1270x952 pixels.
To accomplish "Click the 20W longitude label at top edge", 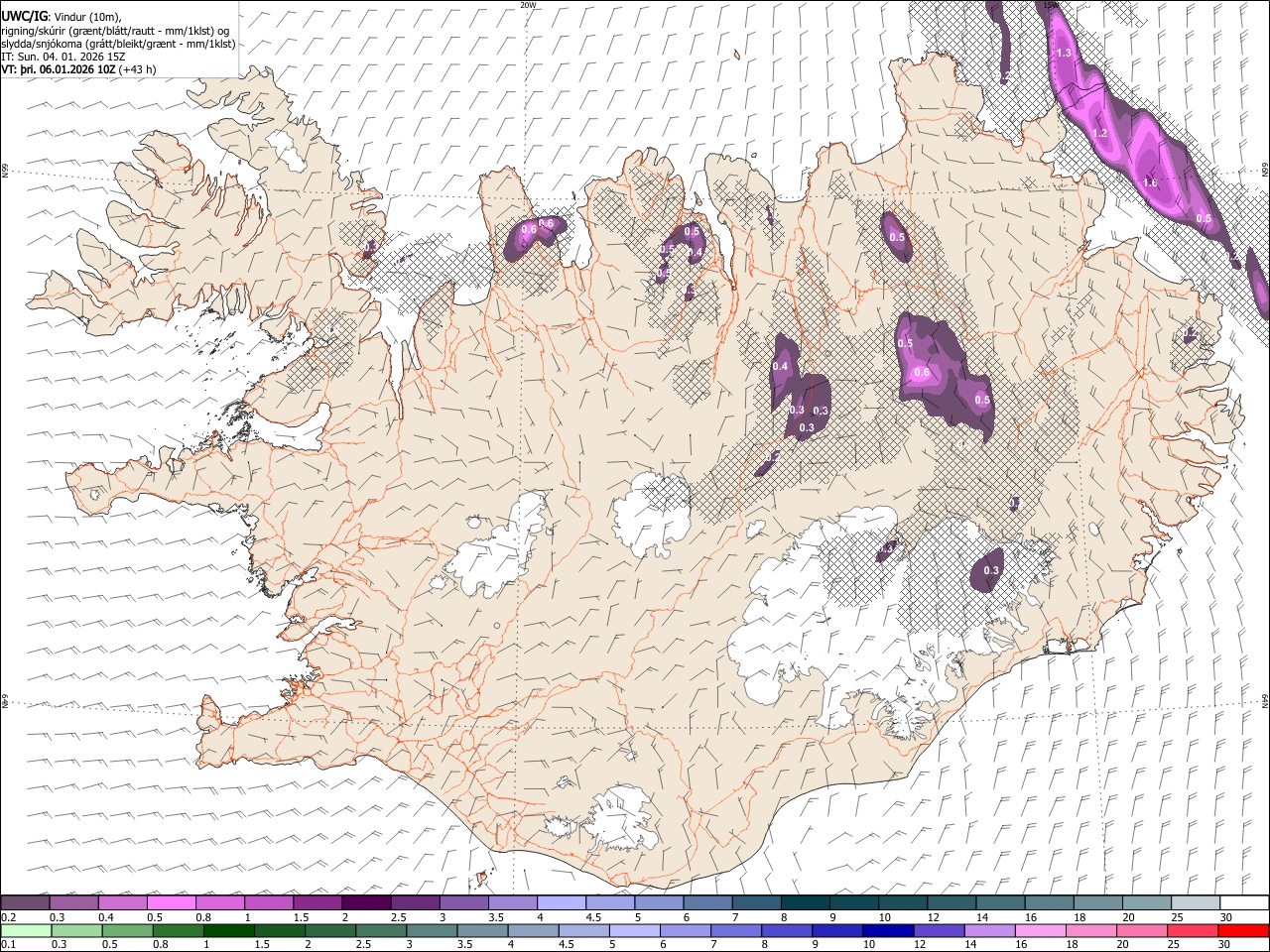I will (x=528, y=5).
